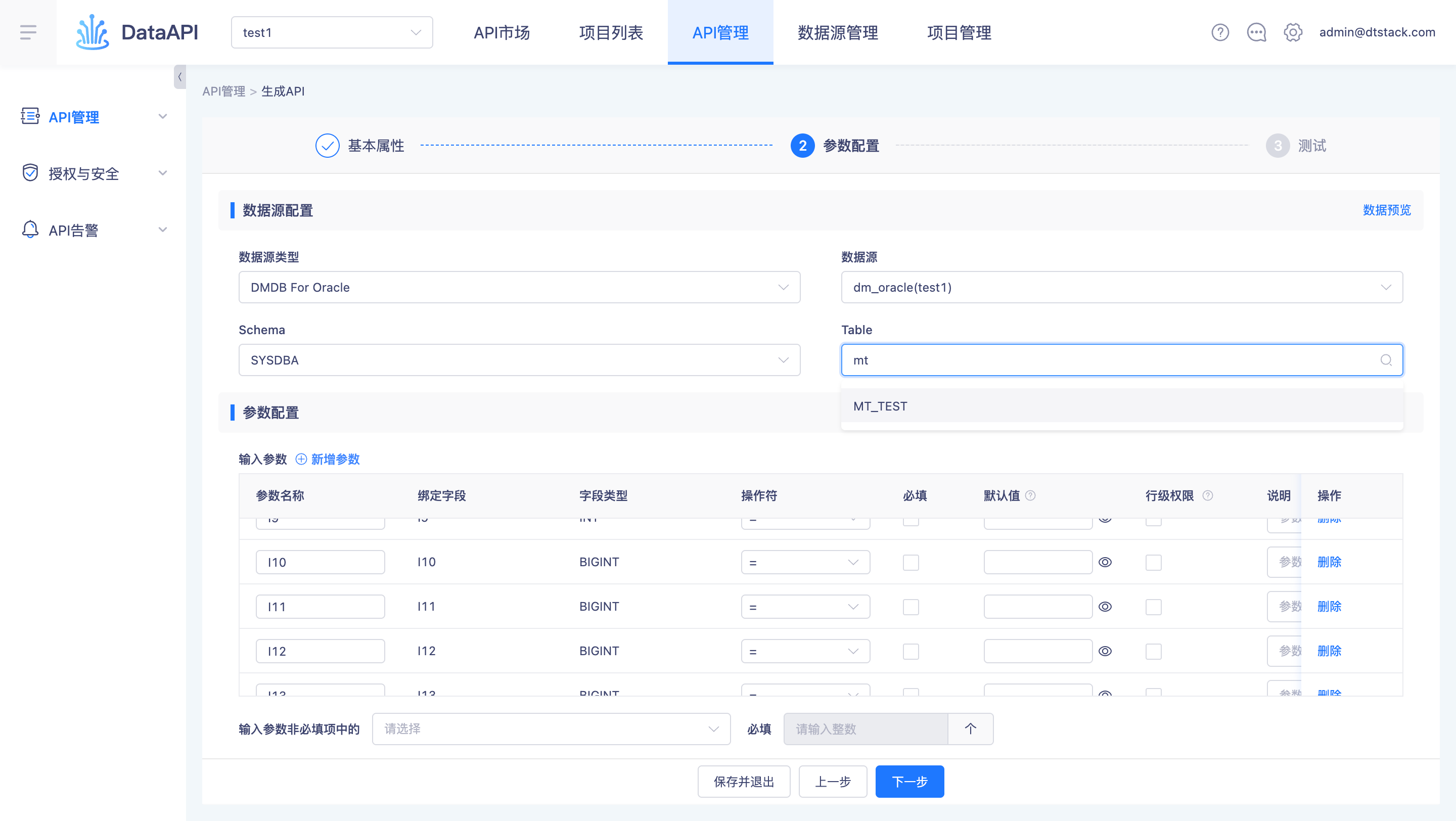Open the SYSDBA schema dropdown
1456x821 pixels.
(x=519, y=360)
